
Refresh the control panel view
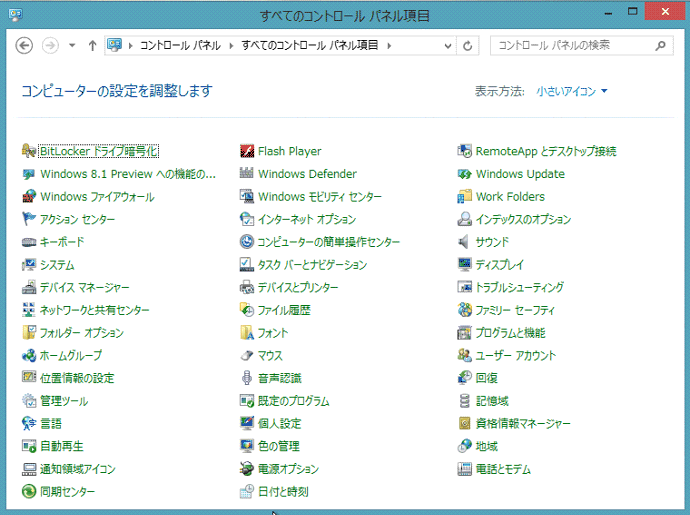tap(468, 45)
